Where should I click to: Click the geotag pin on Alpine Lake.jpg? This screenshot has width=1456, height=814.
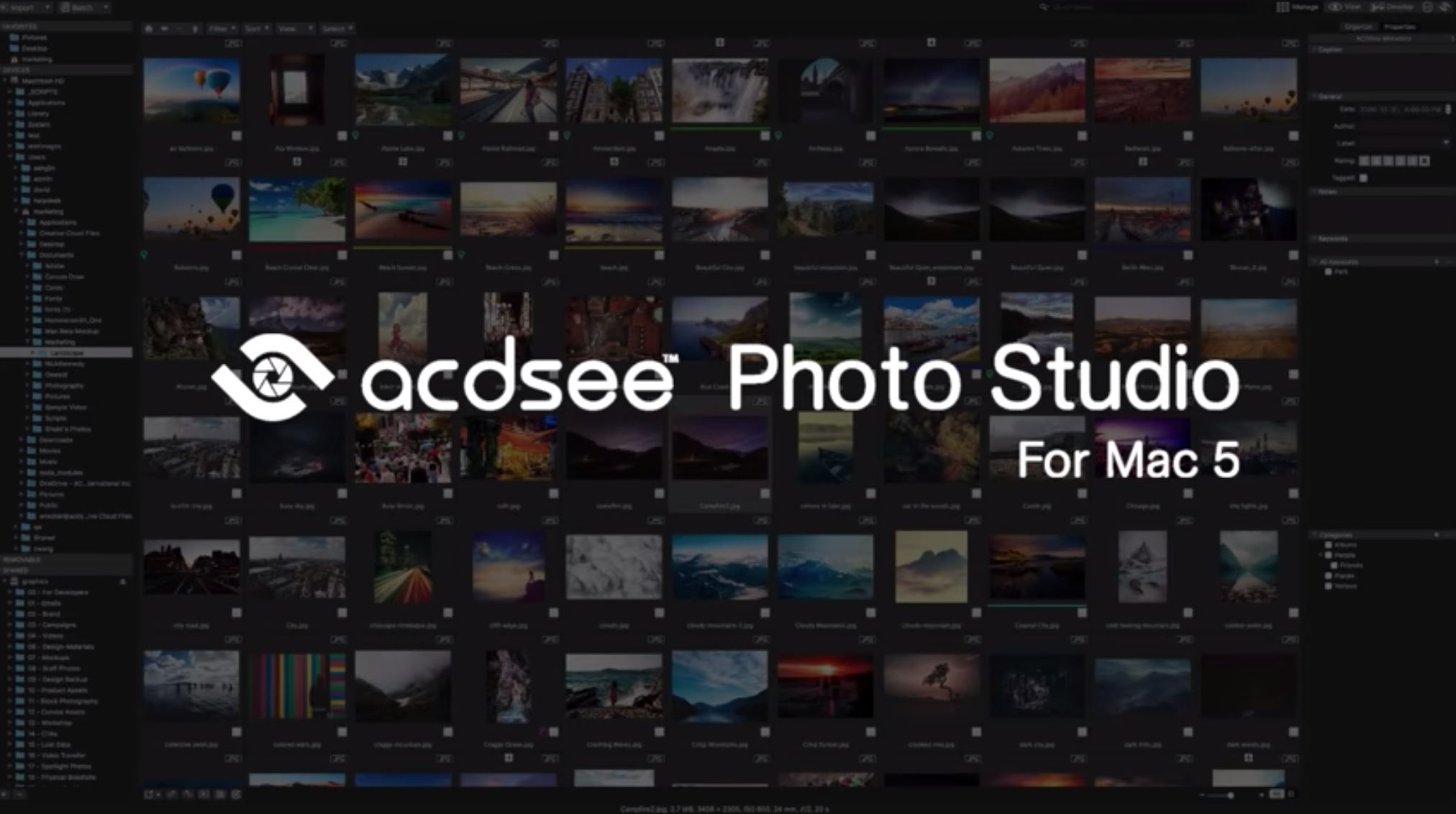pos(355,135)
